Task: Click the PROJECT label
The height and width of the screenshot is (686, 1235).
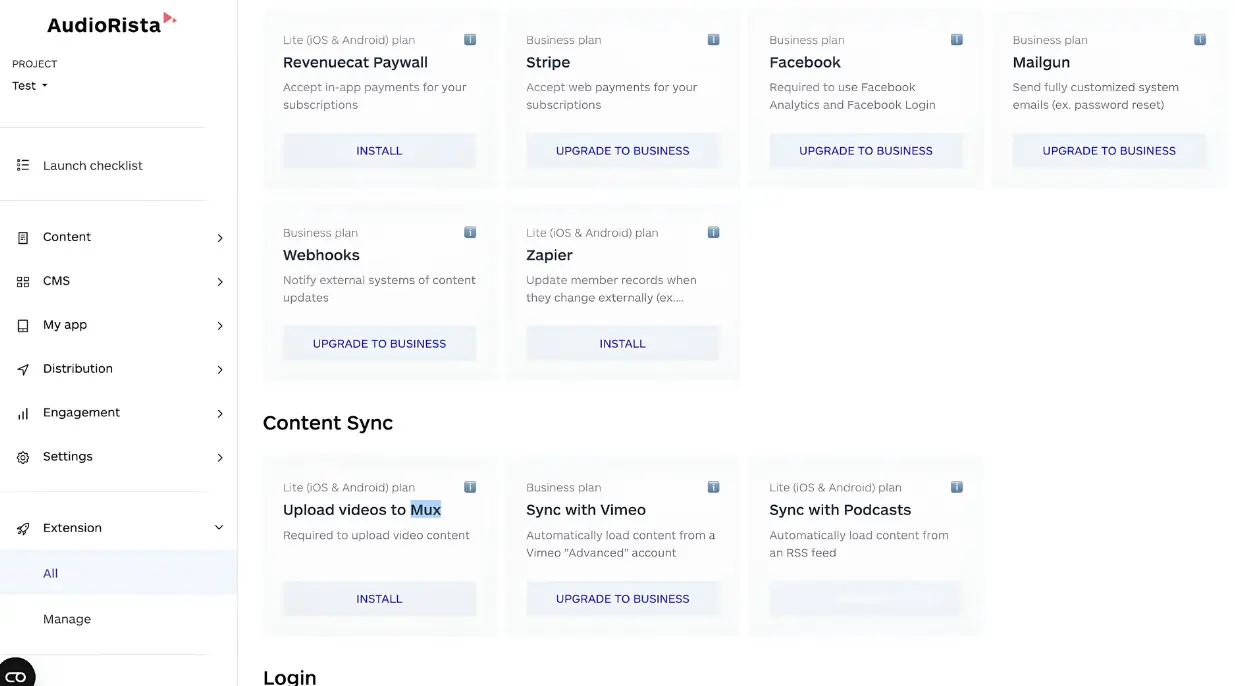Action: pyautogui.click(x=35, y=64)
